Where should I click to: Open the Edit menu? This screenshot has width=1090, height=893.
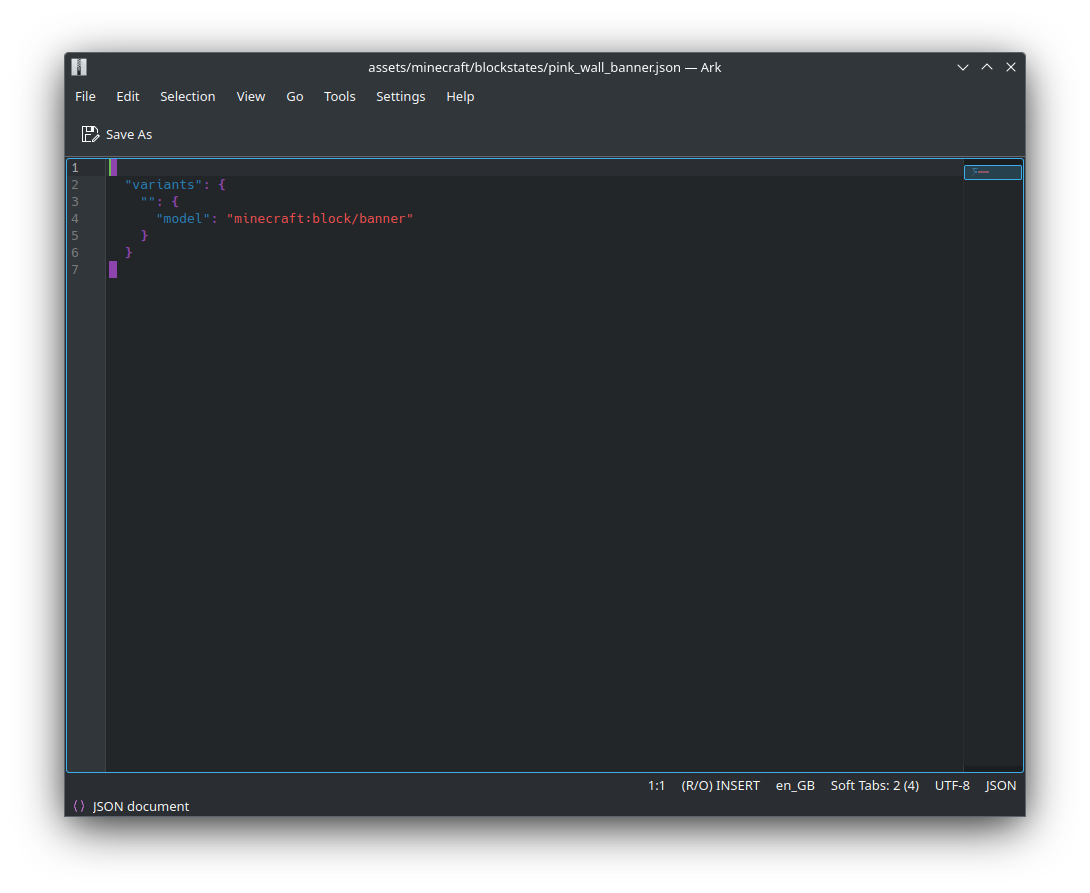click(128, 97)
